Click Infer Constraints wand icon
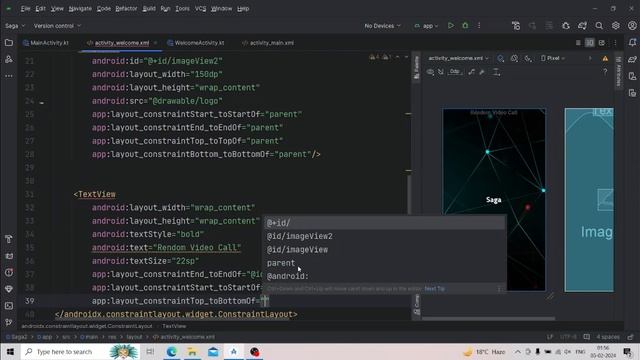This screenshot has height=360, width=640. click(x=482, y=72)
